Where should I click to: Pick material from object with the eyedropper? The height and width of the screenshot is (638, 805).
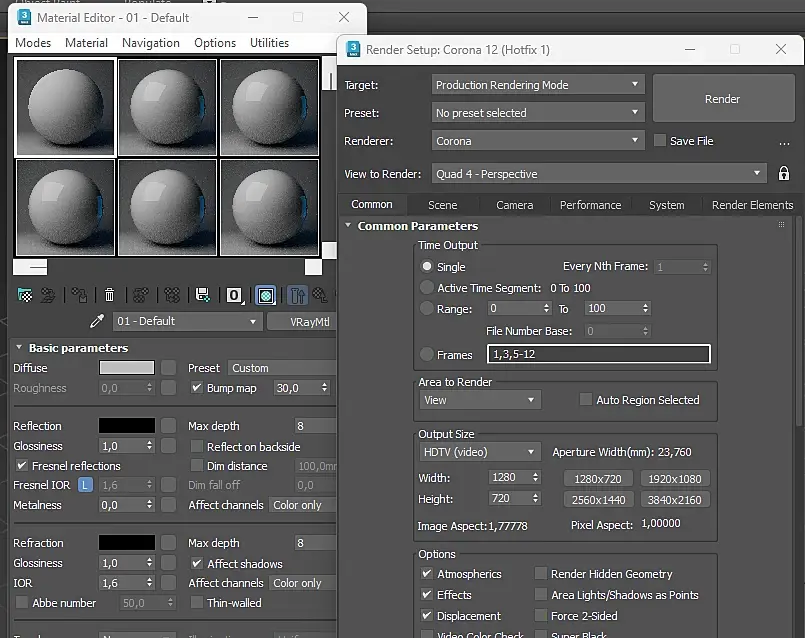coord(97,321)
